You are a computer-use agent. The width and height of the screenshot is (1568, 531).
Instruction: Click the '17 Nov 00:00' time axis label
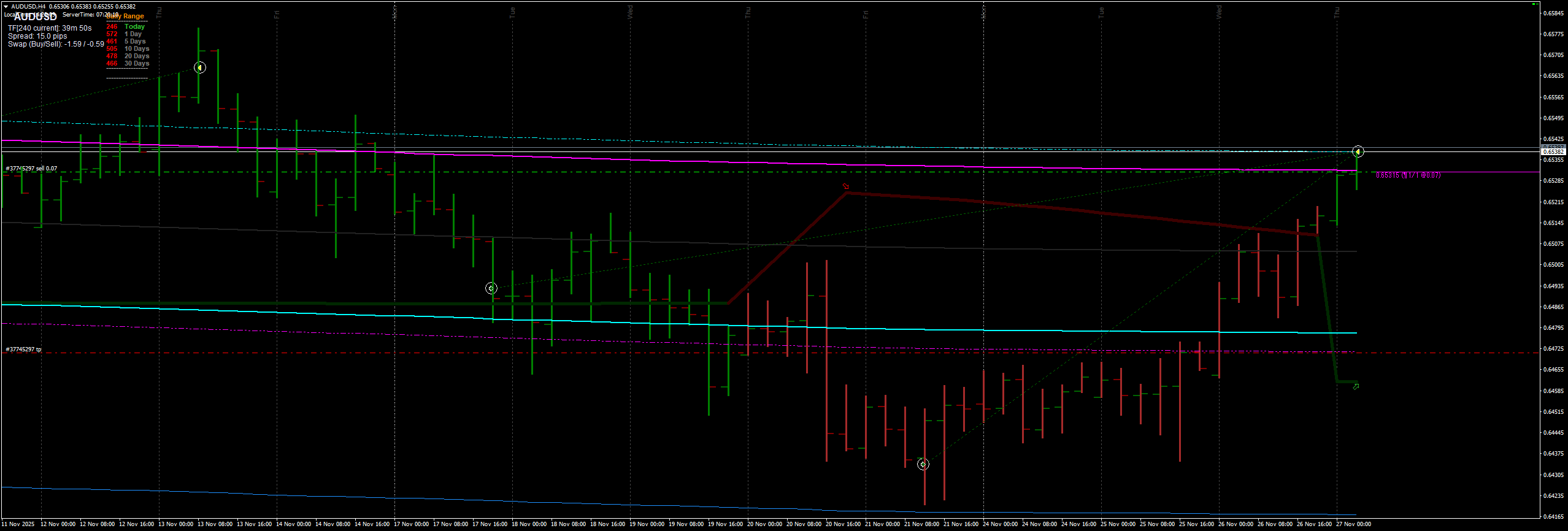pyautogui.click(x=411, y=524)
